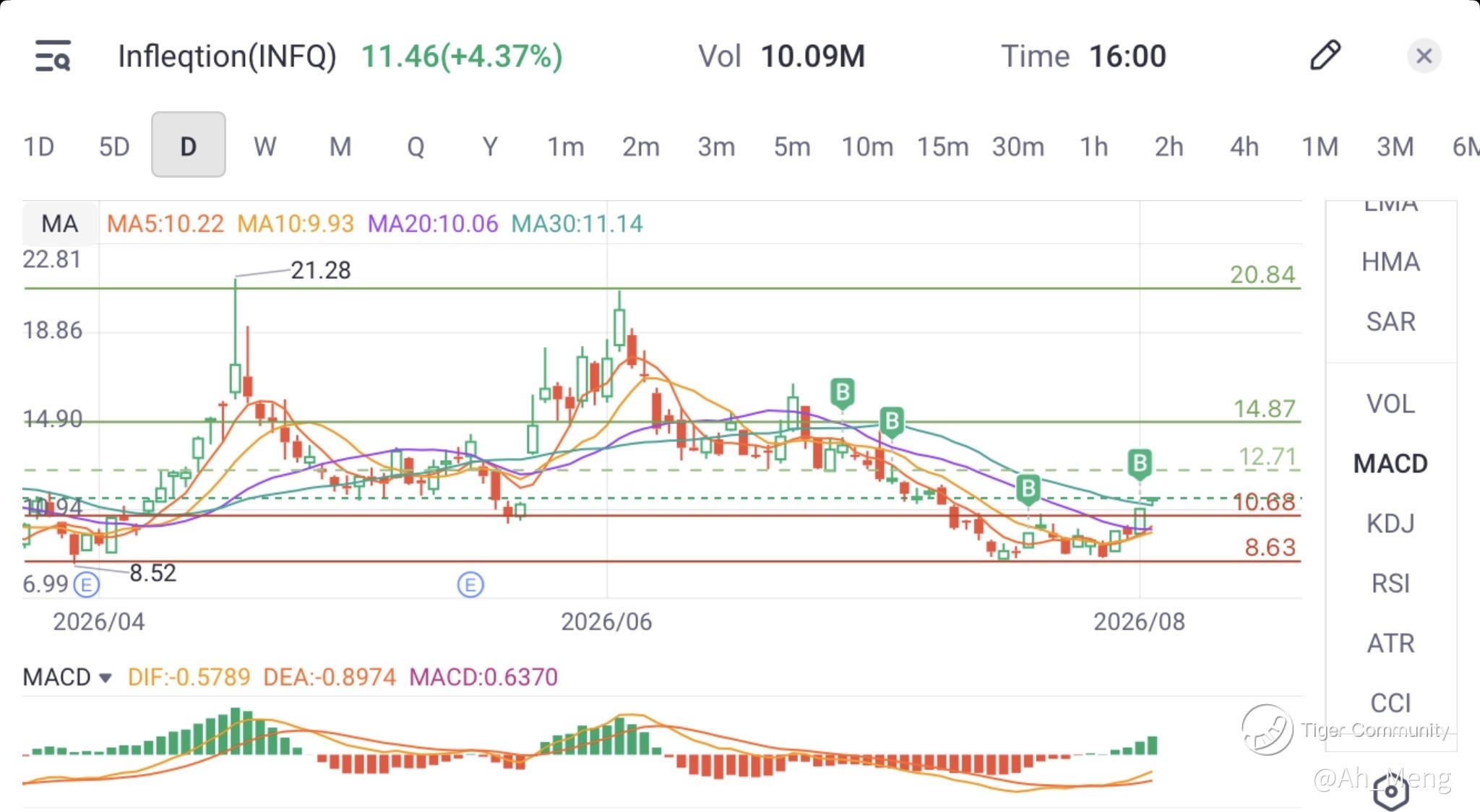Image resolution: width=1480 pixels, height=812 pixels.
Task: Tap the pencil drawing tool icon
Action: [1325, 56]
